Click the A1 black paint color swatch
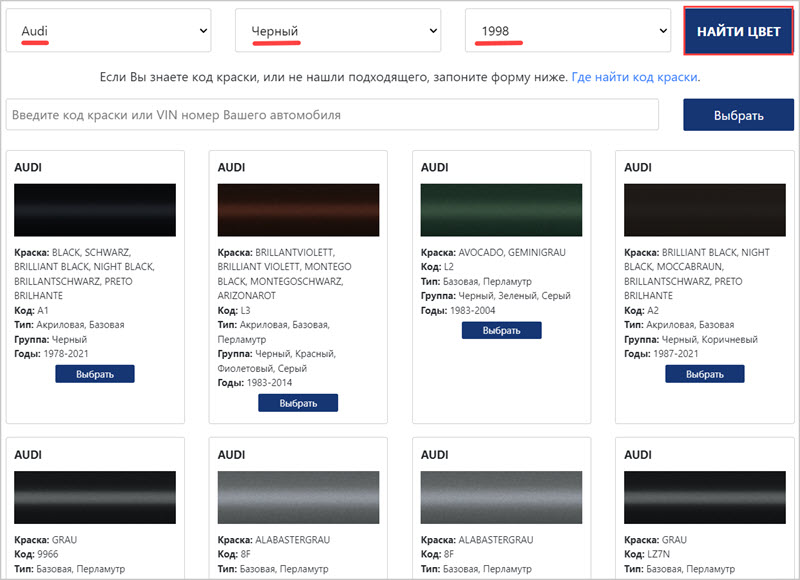 [95, 210]
